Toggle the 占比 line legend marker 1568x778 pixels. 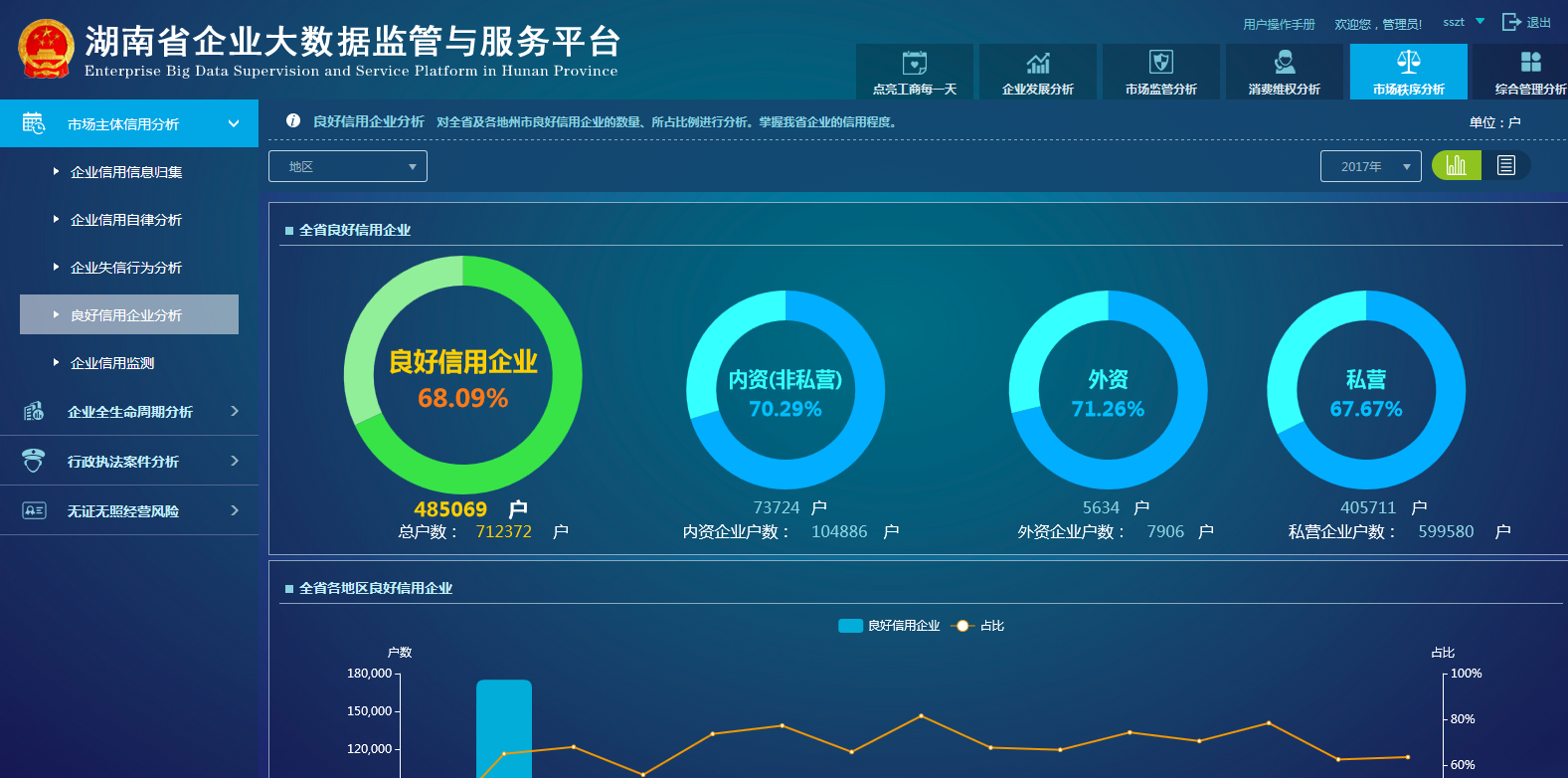pyautogui.click(x=961, y=626)
